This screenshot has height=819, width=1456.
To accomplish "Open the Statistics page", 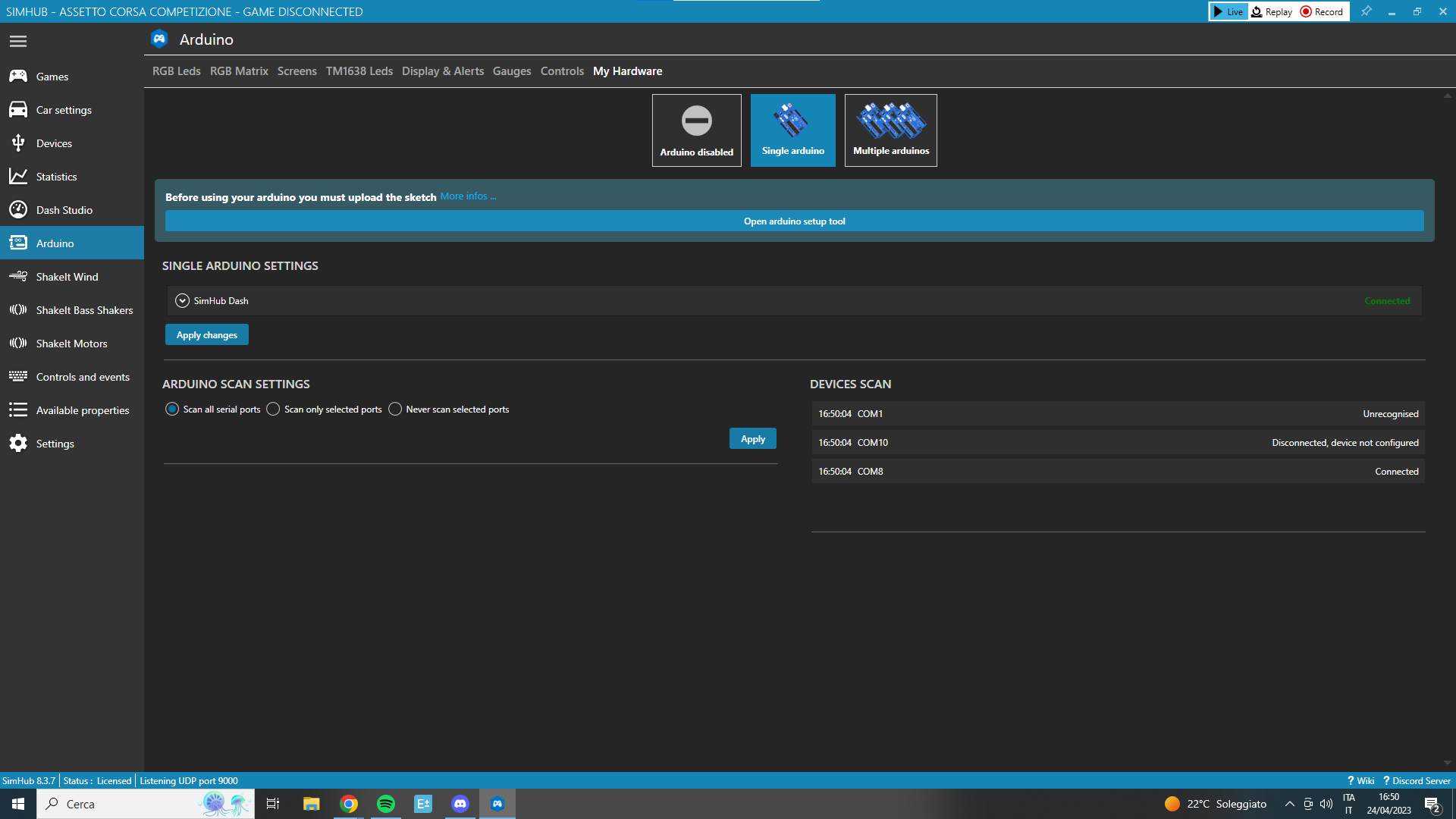I will (72, 177).
